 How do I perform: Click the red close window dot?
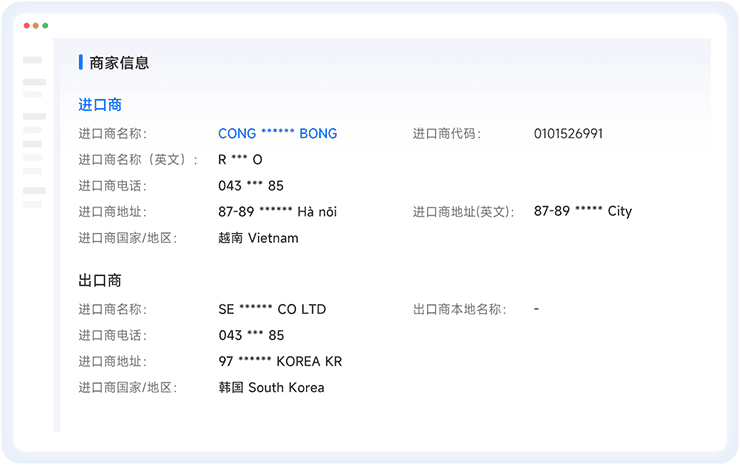click(27, 25)
